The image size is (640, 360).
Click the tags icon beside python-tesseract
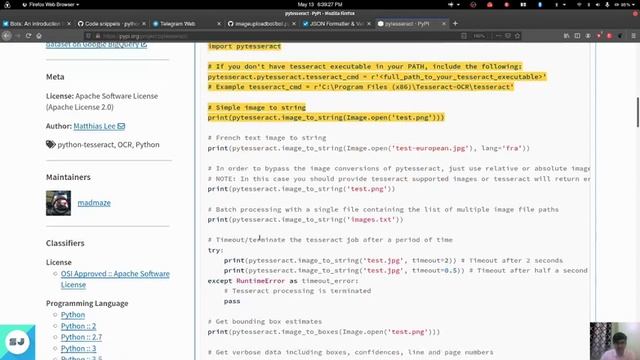tap(51, 144)
